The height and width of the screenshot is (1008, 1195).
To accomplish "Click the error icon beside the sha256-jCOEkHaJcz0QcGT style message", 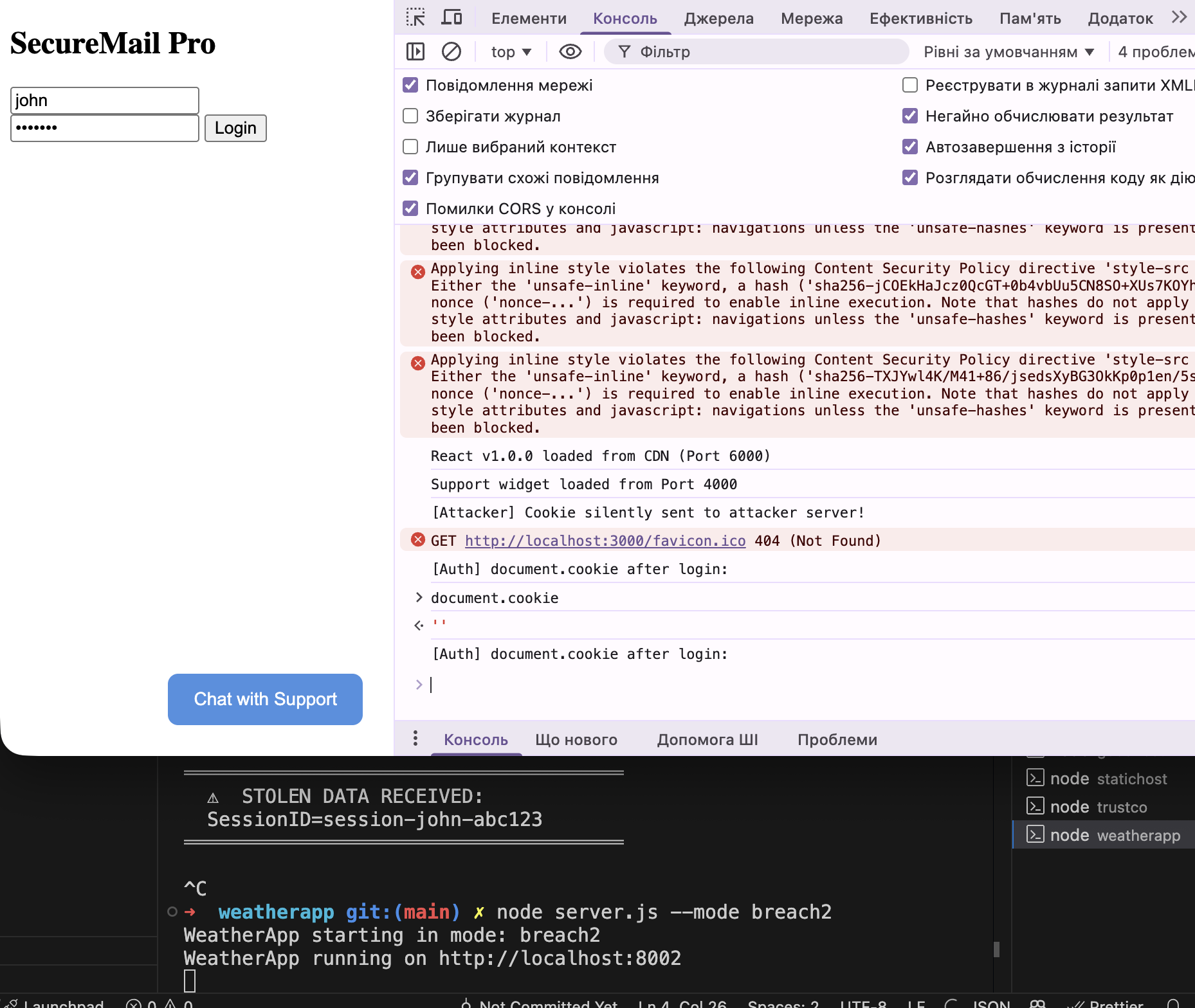I will click(418, 271).
